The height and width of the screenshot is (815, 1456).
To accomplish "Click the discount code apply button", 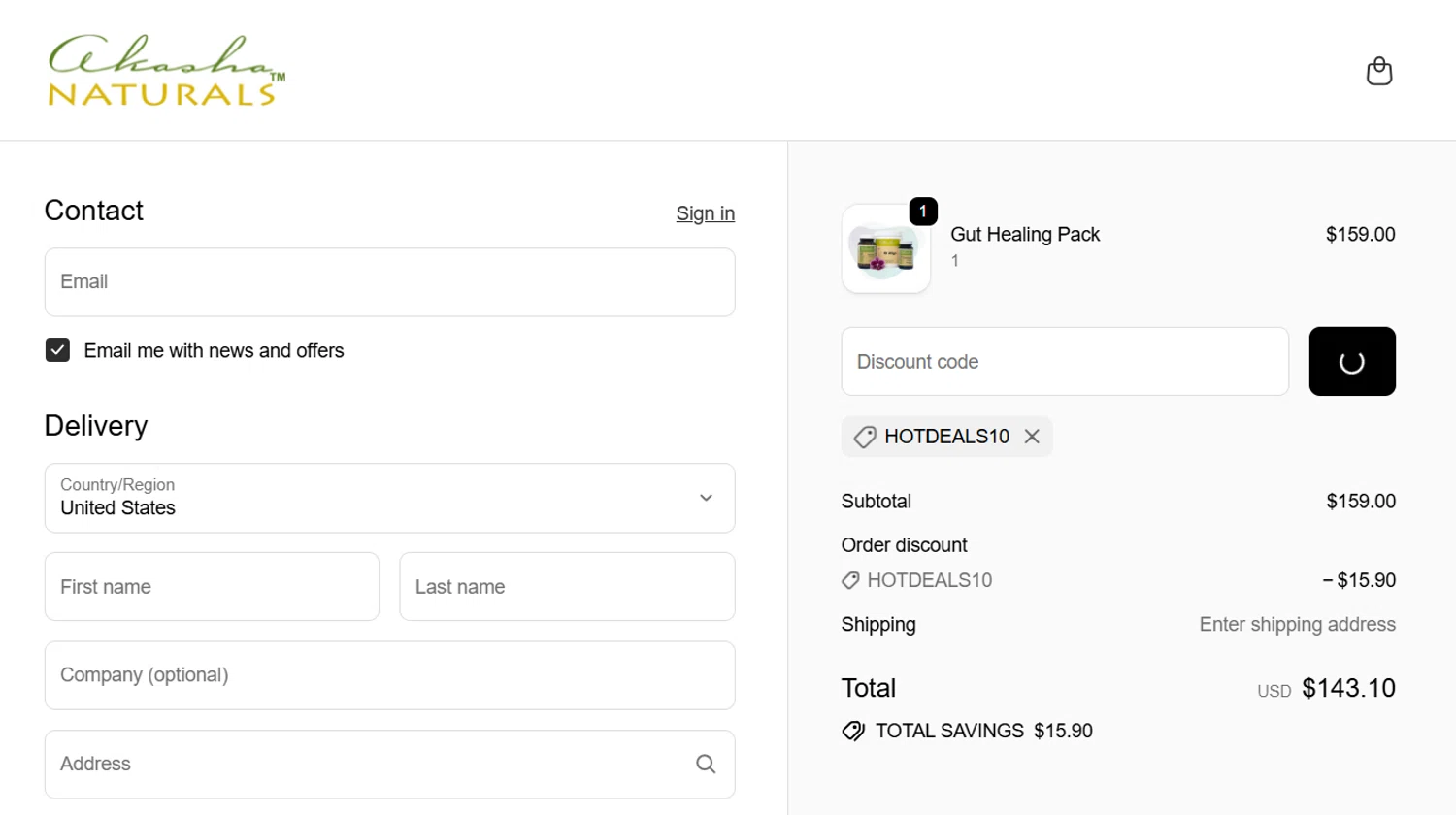I will (x=1352, y=361).
